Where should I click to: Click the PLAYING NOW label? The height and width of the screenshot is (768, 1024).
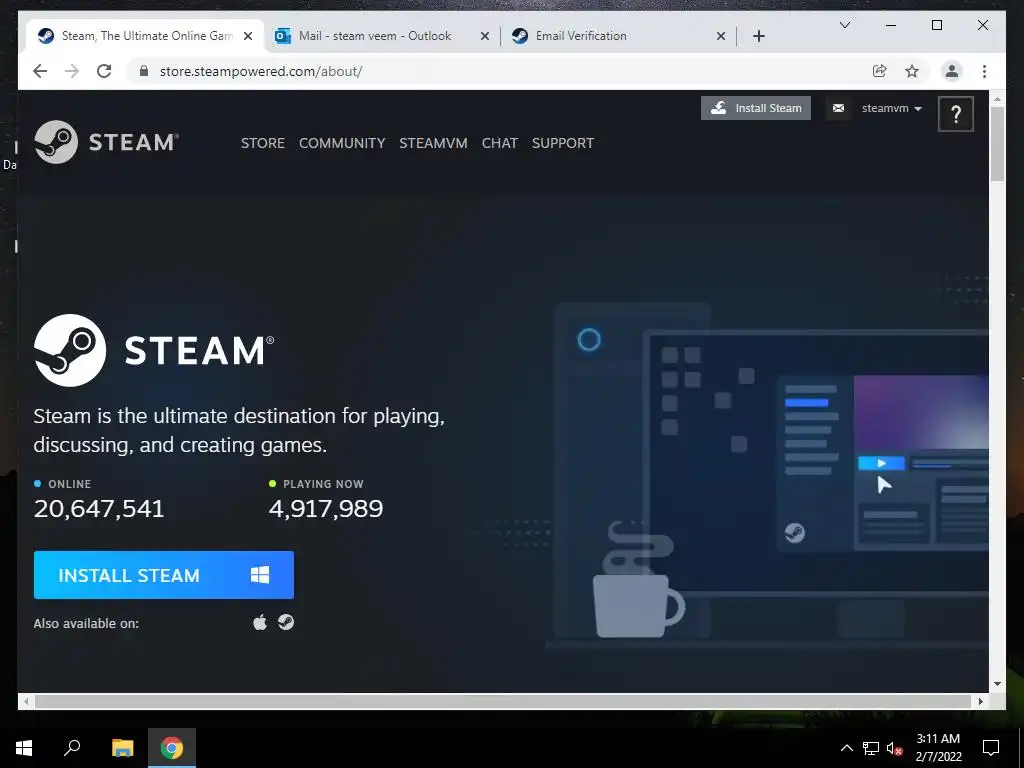[x=323, y=484]
